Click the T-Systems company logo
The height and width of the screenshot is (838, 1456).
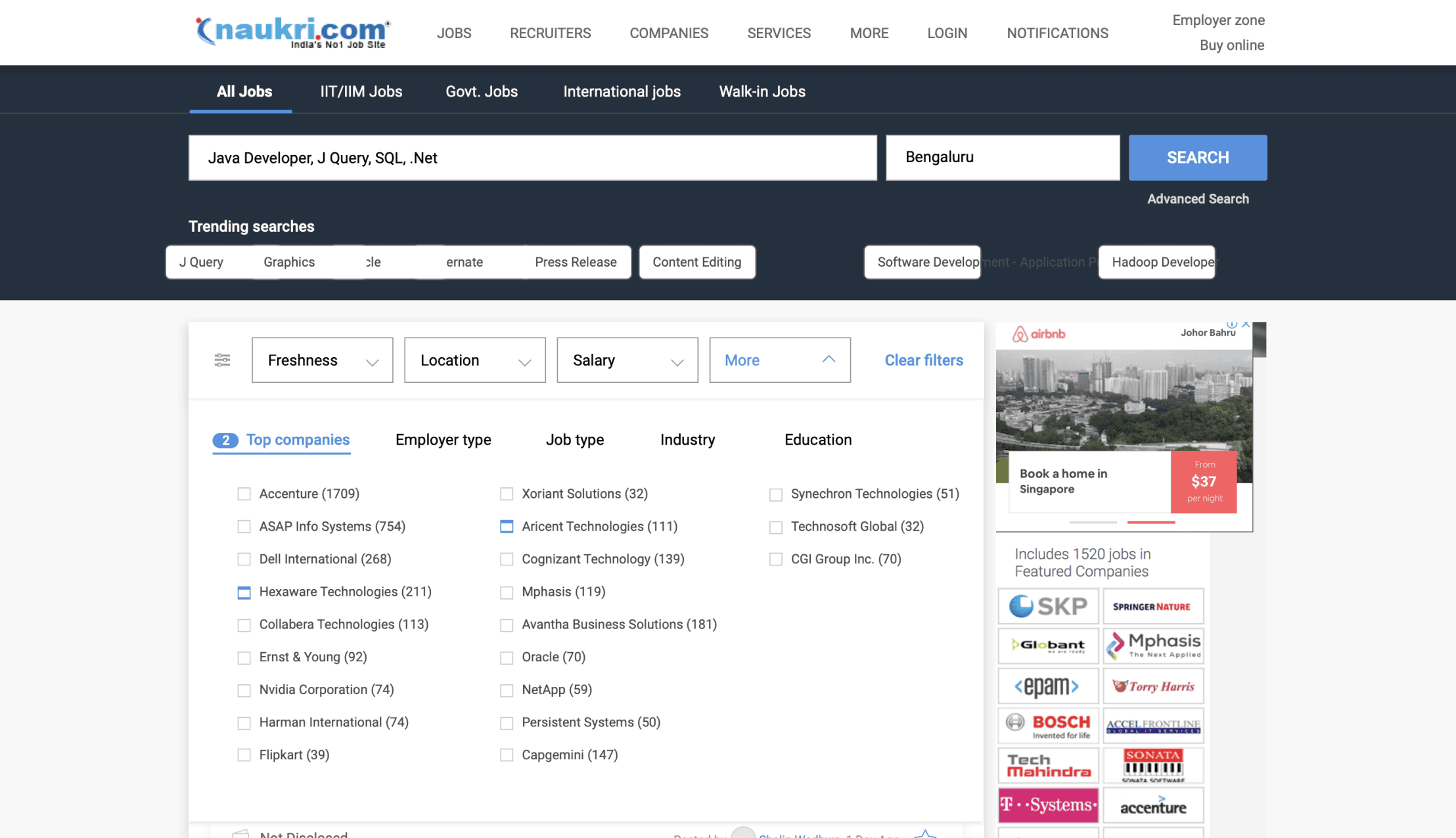click(x=1048, y=805)
